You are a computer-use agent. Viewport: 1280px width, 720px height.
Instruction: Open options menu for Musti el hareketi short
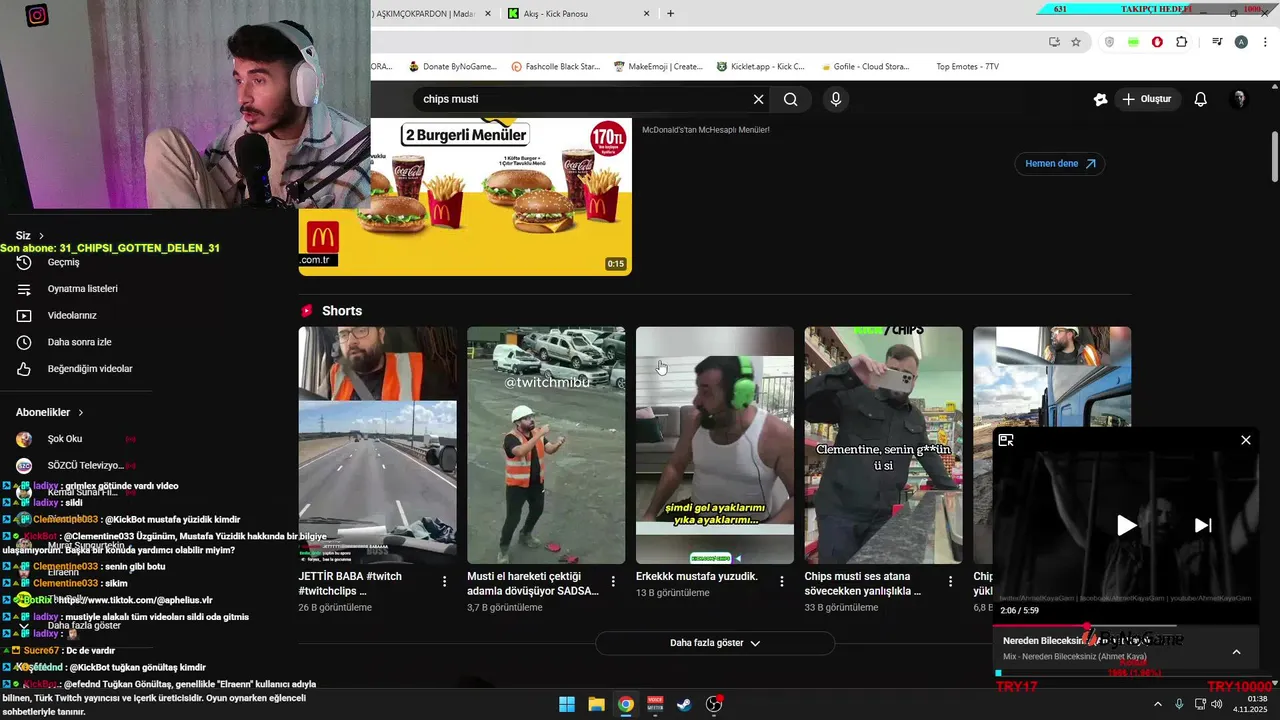click(x=613, y=581)
